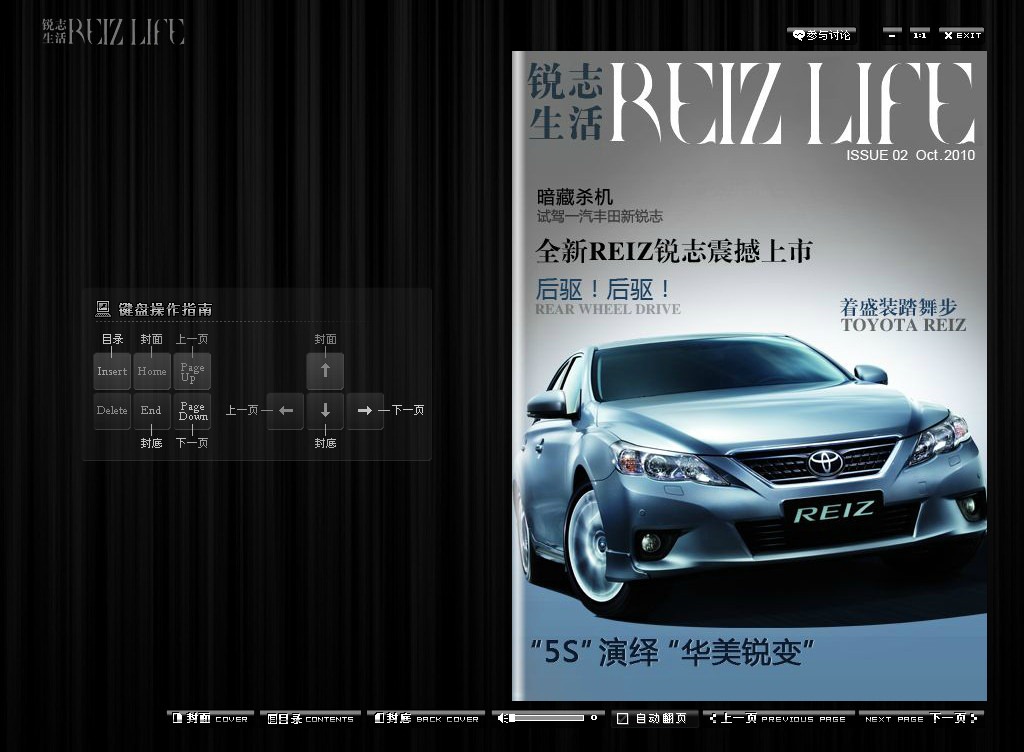This screenshot has height=752, width=1024.
Task: Exit the magazine viewer with EXIT
Action: click(x=962, y=35)
